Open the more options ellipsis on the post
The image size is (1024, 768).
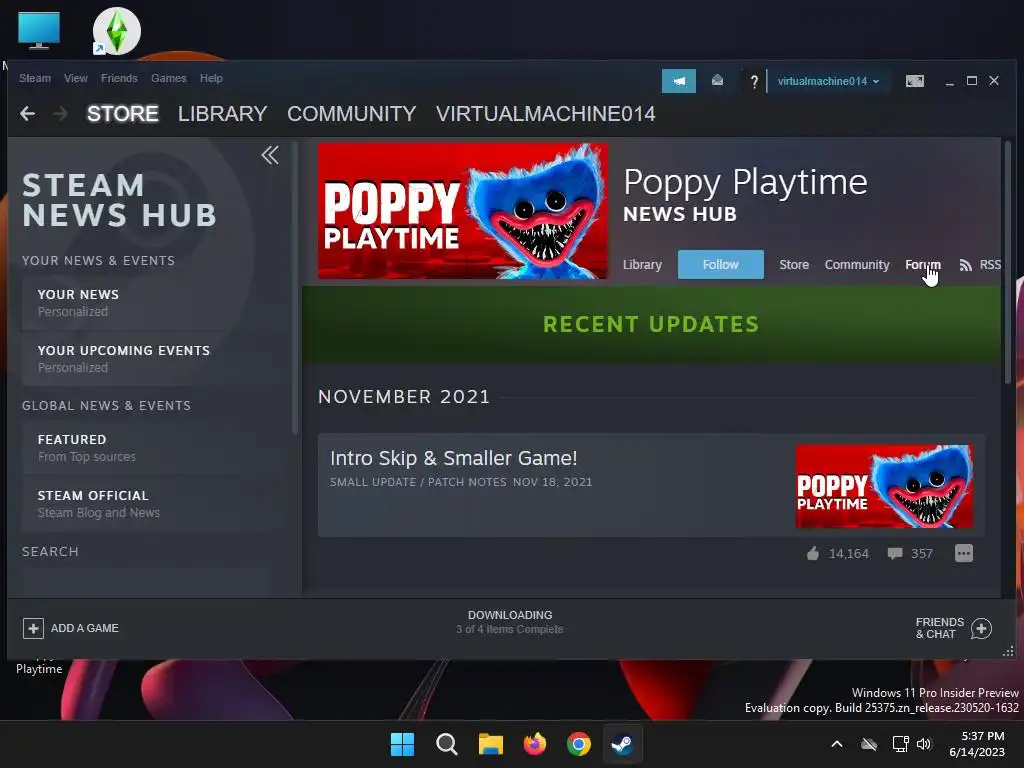click(964, 553)
